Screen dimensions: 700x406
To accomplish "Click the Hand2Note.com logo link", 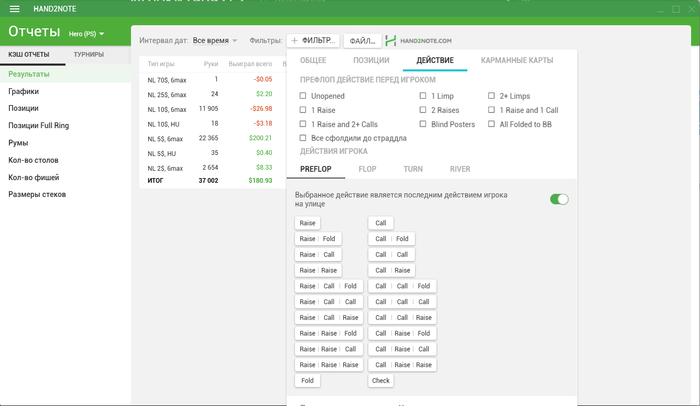I will (x=418, y=41).
